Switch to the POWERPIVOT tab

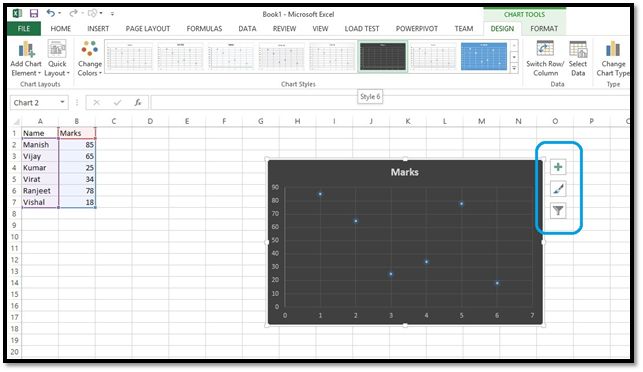[x=417, y=29]
